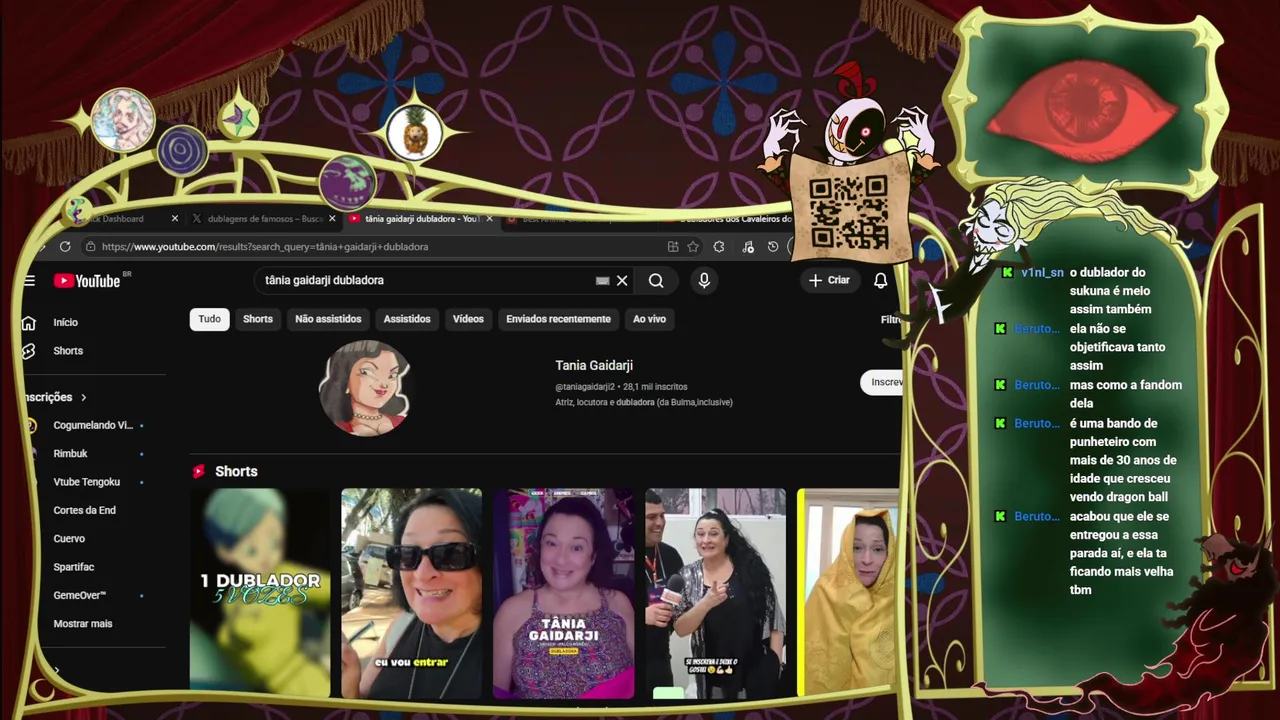Reload the page in the browser
1280x720 pixels.
point(65,247)
